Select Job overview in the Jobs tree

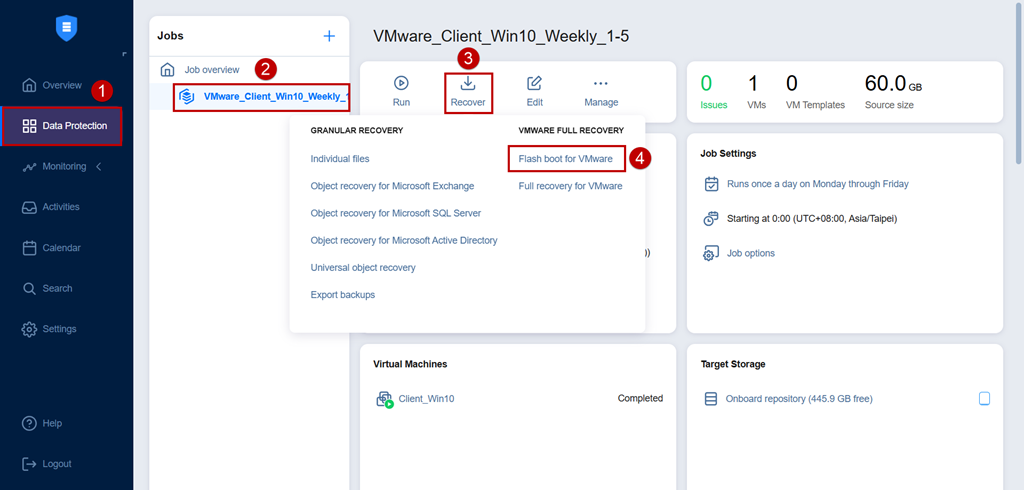[x=212, y=69]
